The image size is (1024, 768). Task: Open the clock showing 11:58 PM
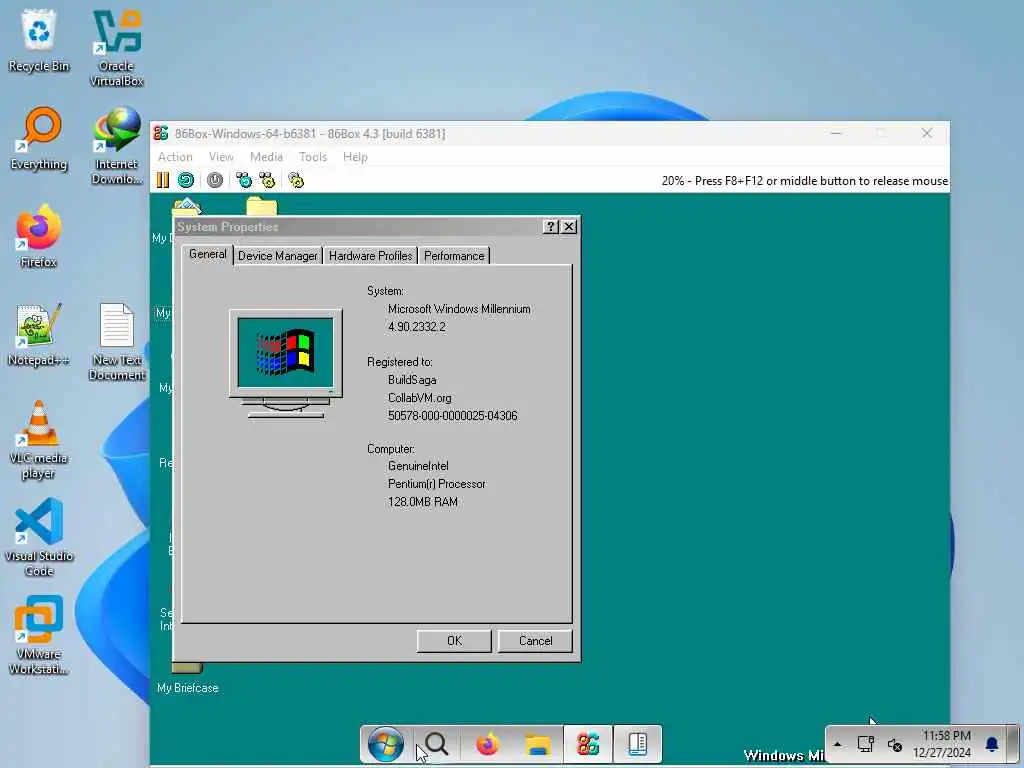(x=942, y=744)
